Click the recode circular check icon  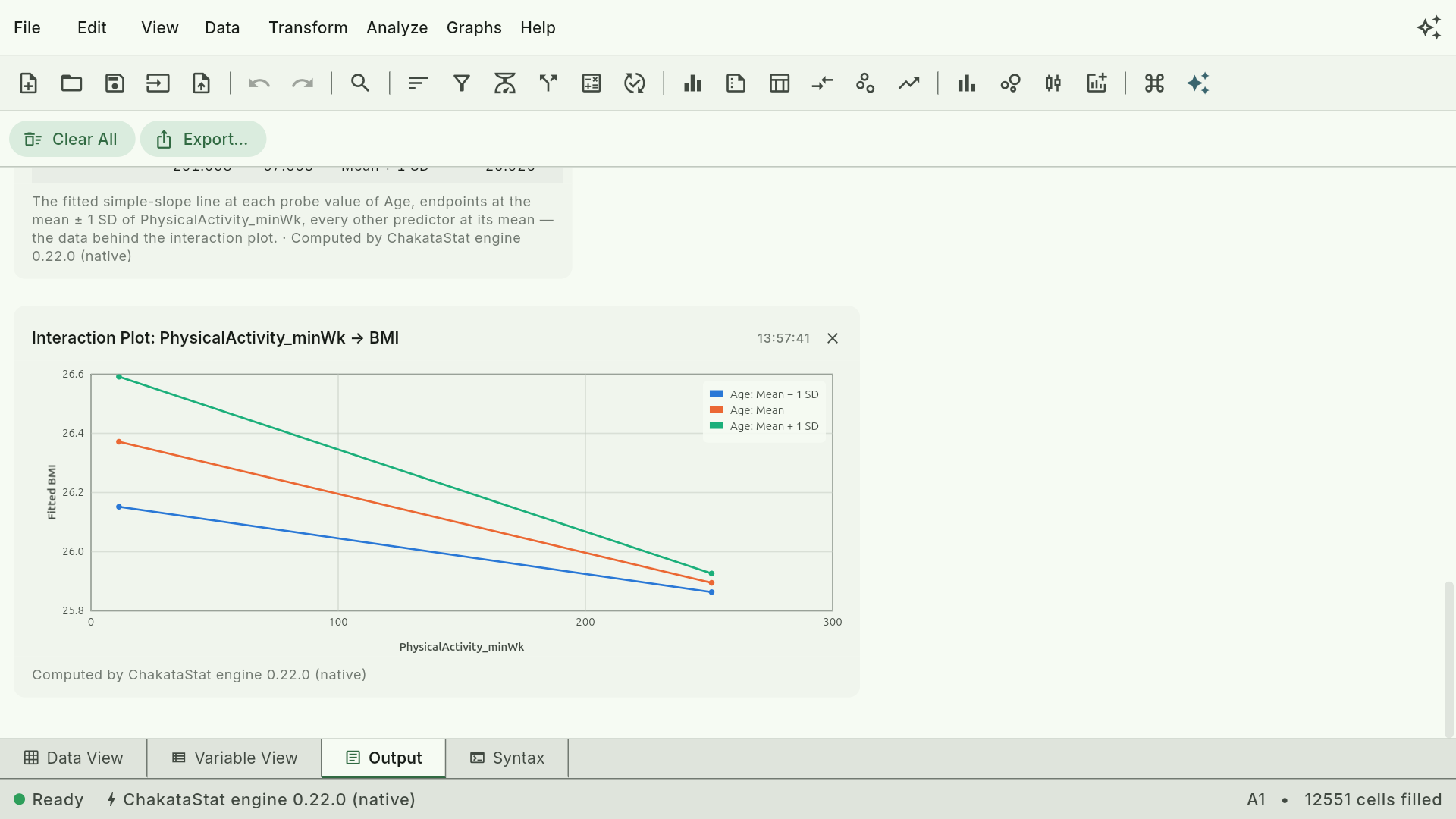point(635,83)
